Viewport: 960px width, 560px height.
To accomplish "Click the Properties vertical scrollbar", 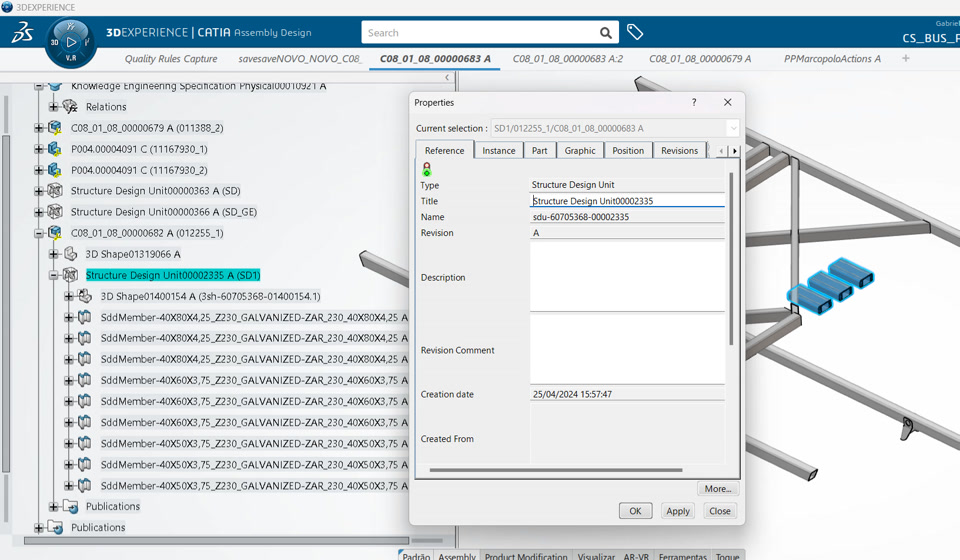I will click(x=731, y=259).
